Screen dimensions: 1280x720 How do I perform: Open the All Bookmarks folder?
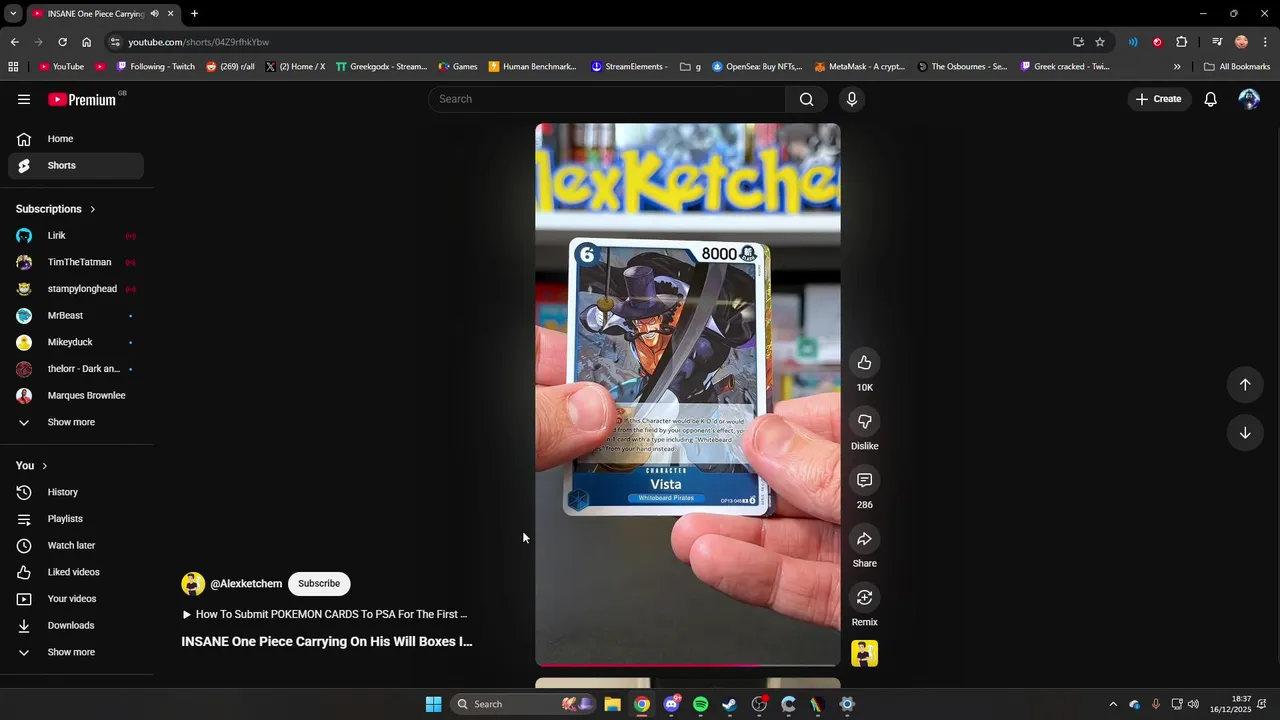pos(1237,67)
